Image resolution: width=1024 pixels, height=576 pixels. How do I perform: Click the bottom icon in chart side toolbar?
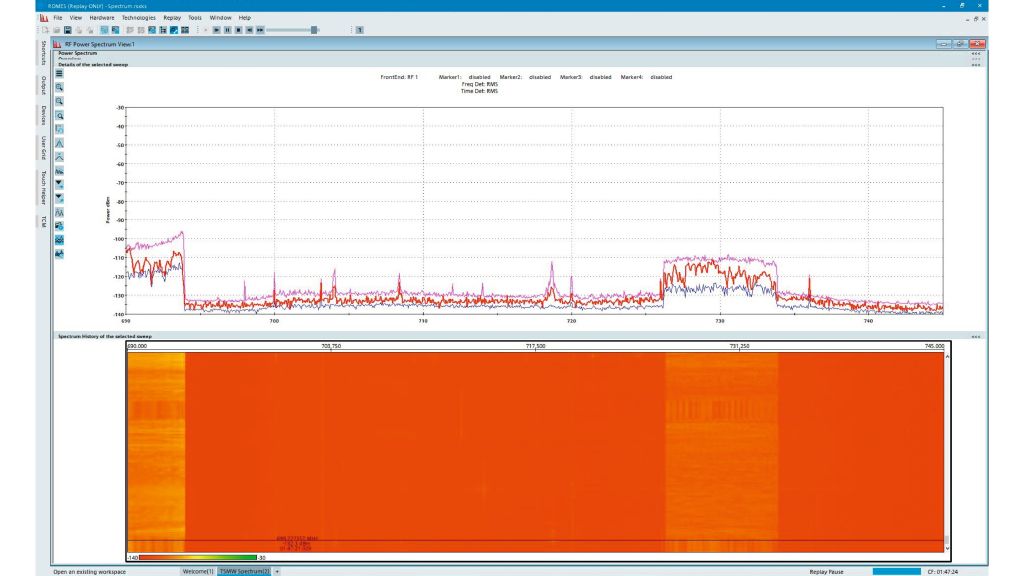click(60, 254)
